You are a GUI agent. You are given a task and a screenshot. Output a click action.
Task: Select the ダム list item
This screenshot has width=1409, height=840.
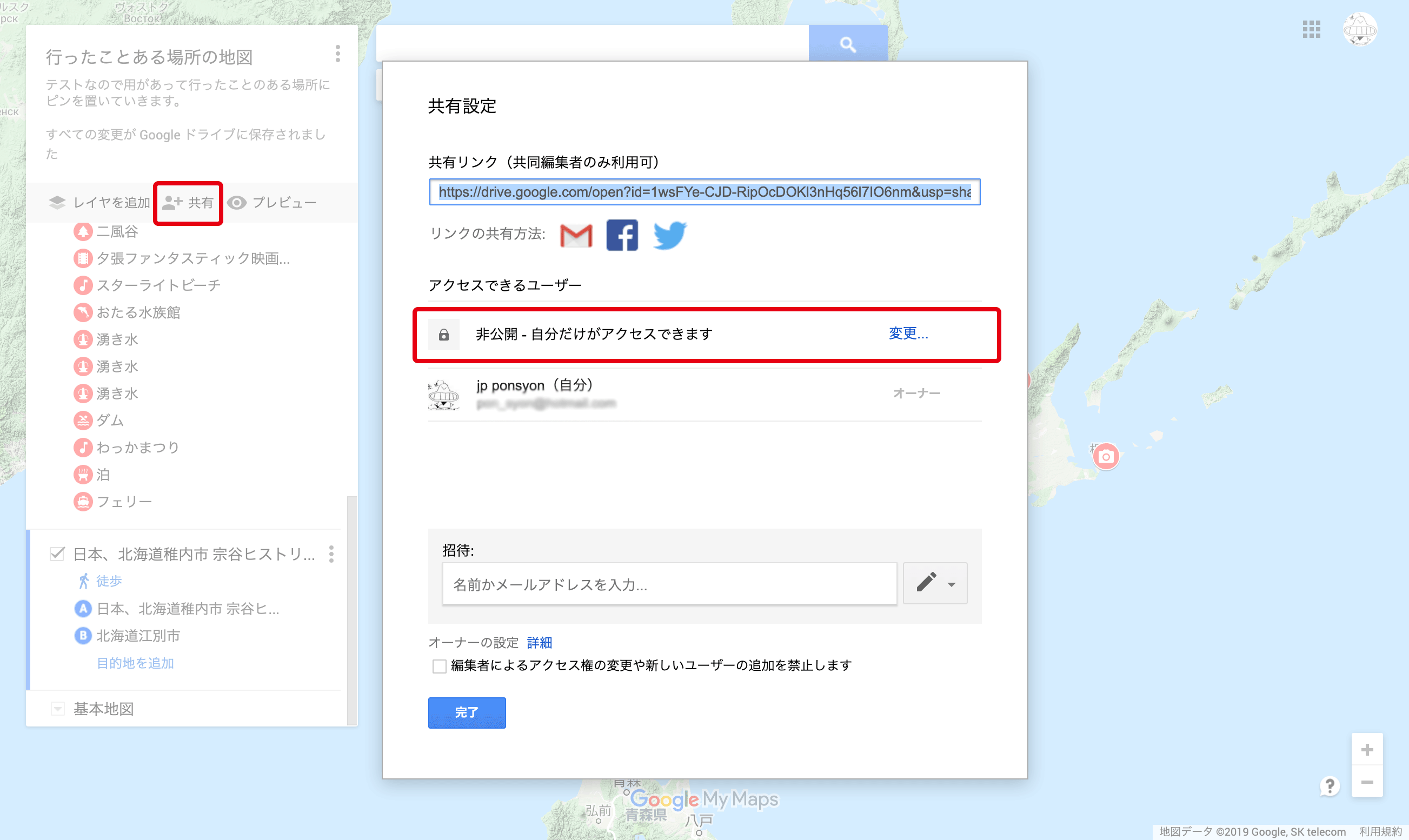(x=110, y=421)
